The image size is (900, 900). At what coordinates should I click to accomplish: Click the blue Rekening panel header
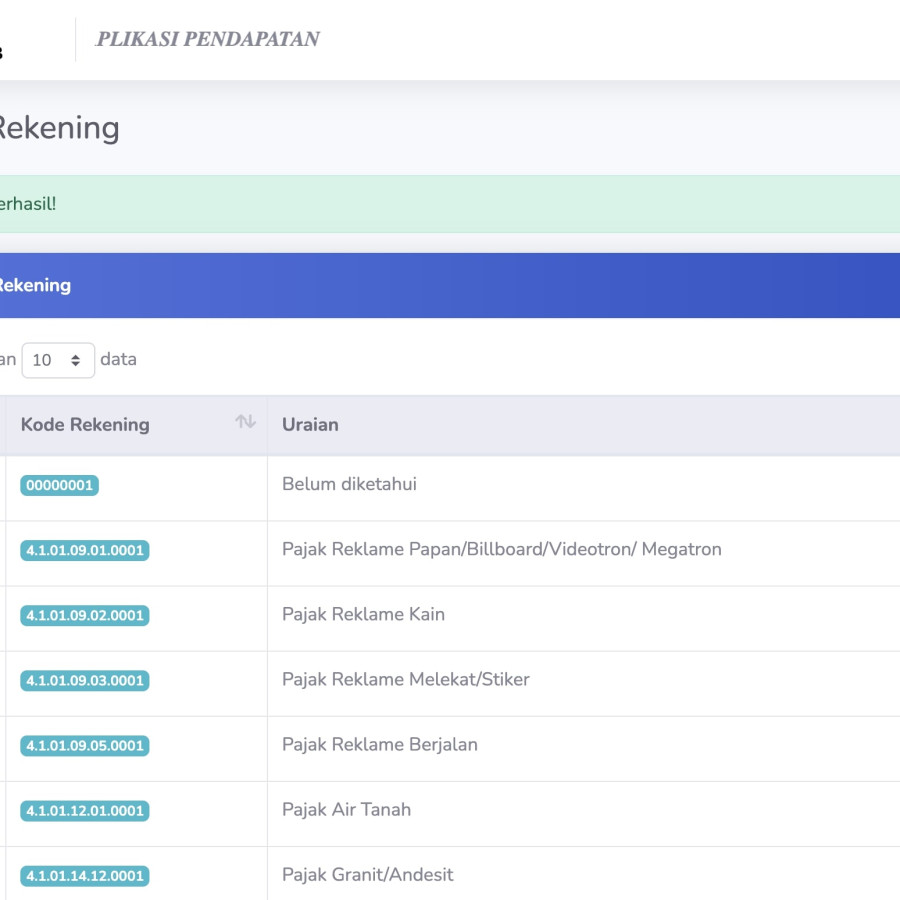coord(450,285)
